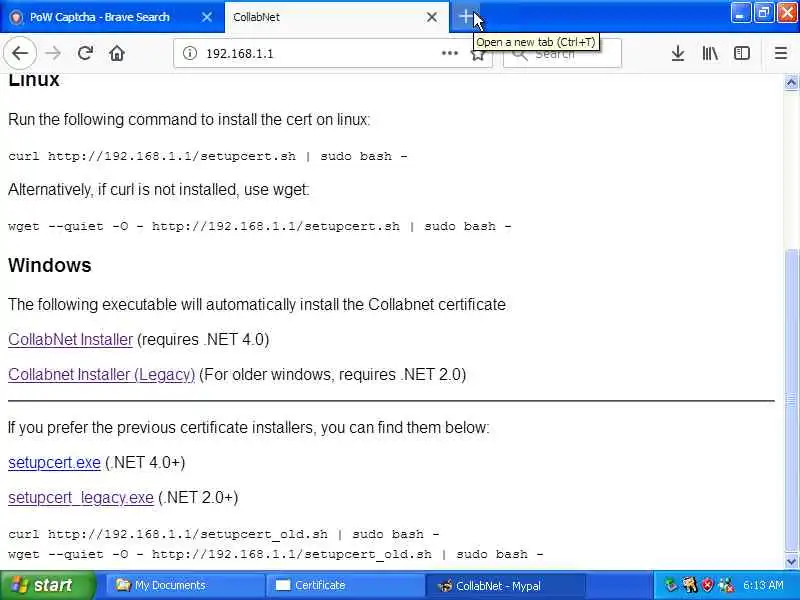Open Collabnet Installer (Legacy) link
The image size is (800, 600).
pyautogui.click(x=102, y=374)
